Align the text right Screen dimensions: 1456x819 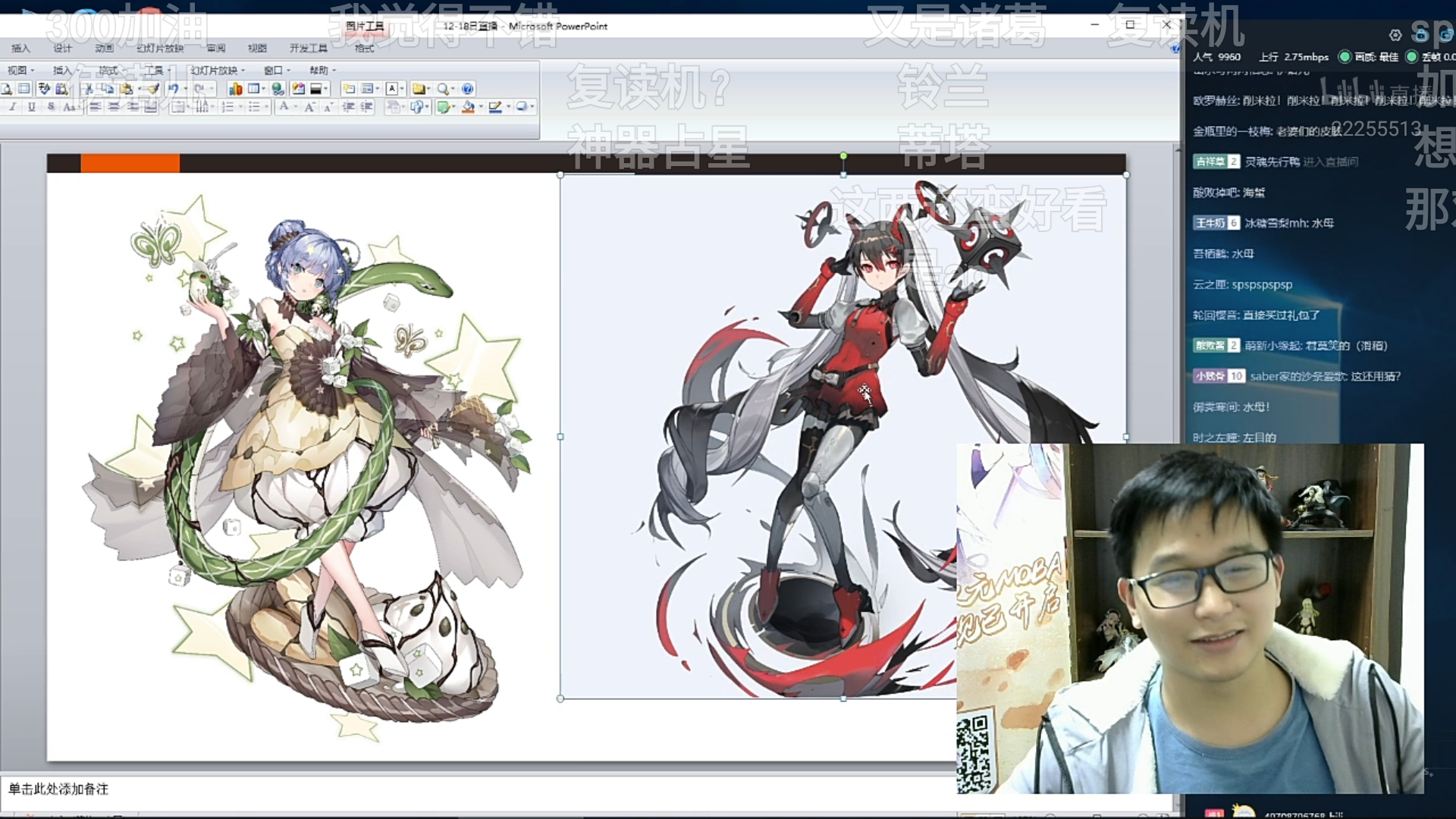click(x=132, y=107)
